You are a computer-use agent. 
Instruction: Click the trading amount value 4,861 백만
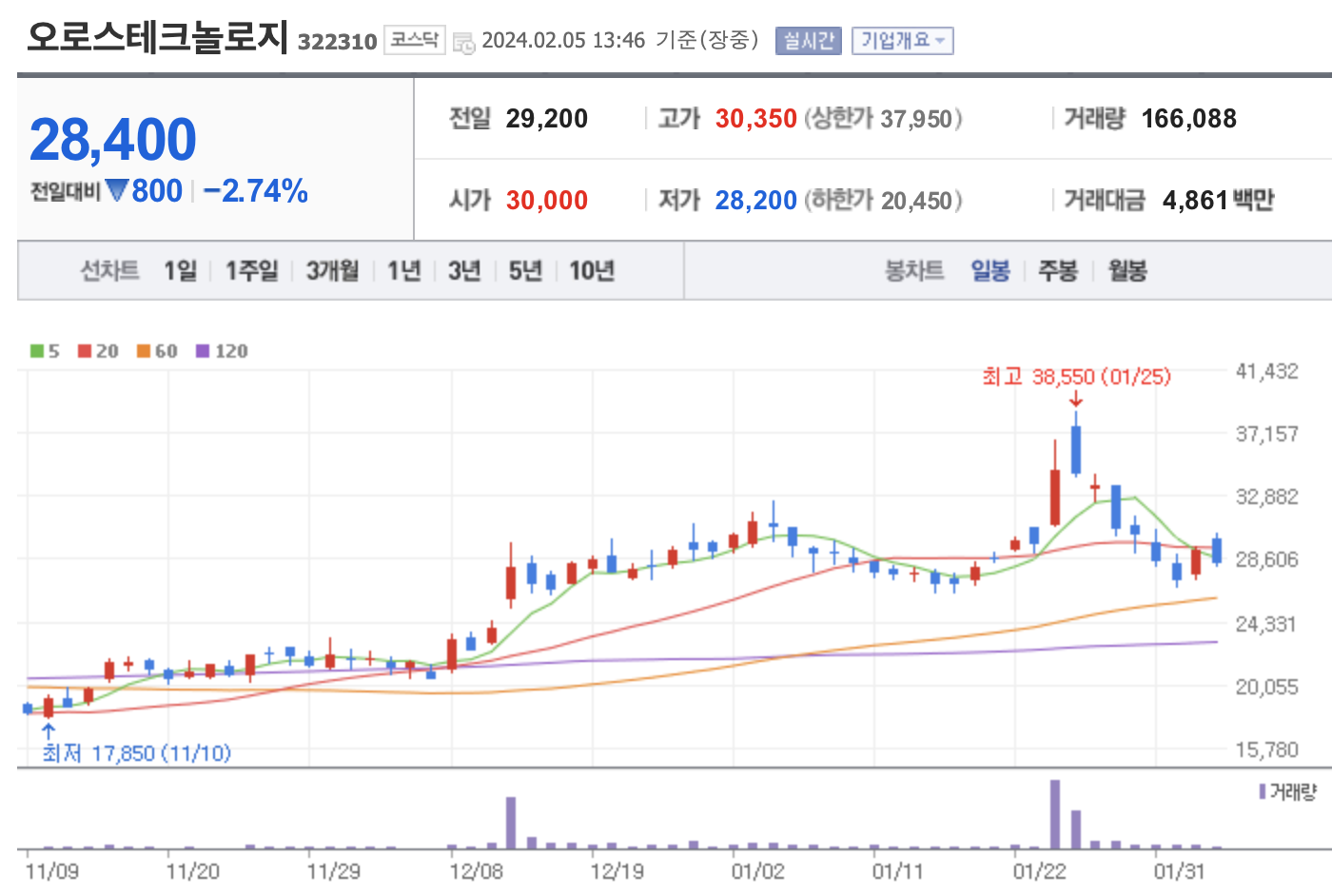pyautogui.click(x=1219, y=201)
